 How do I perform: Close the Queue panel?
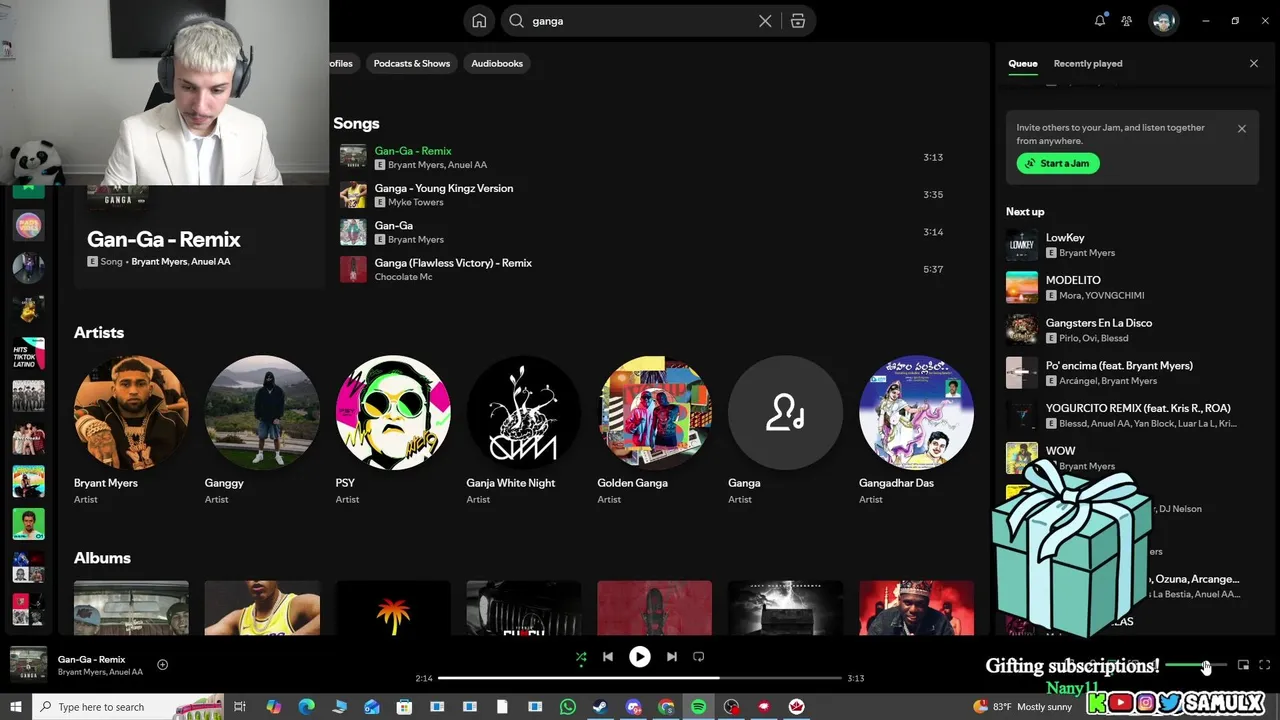click(1254, 63)
